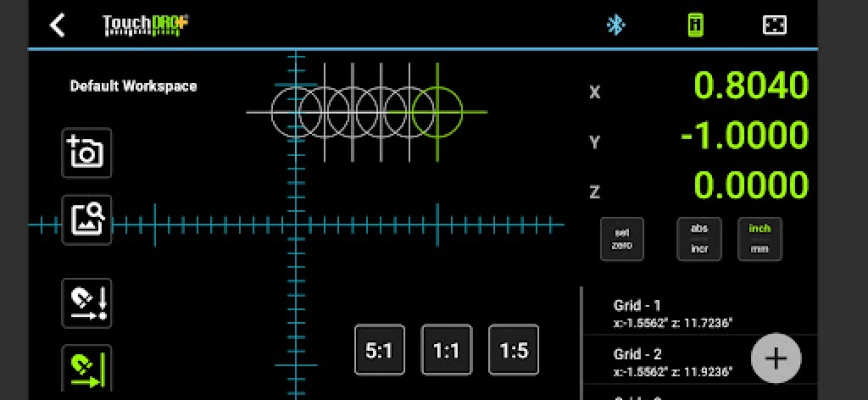The image size is (868, 400).
Task: Tap the add camera snapshot icon
Action: point(86,153)
